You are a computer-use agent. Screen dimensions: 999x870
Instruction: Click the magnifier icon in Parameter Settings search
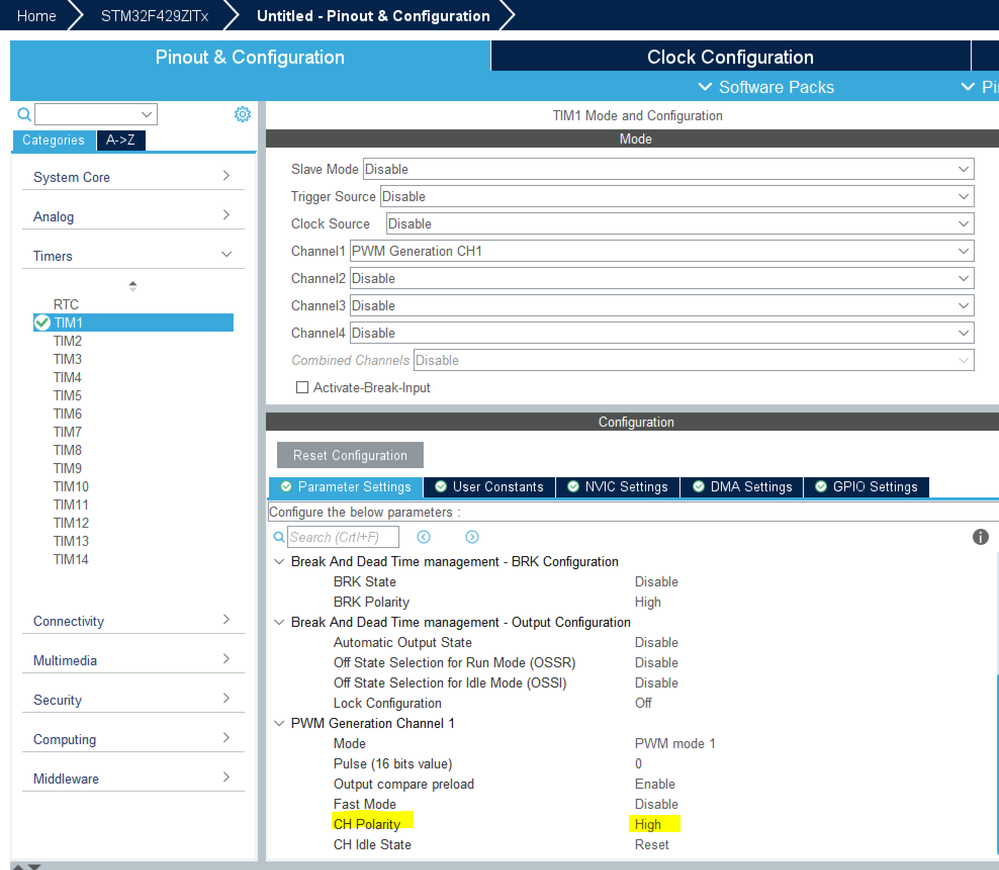click(279, 537)
